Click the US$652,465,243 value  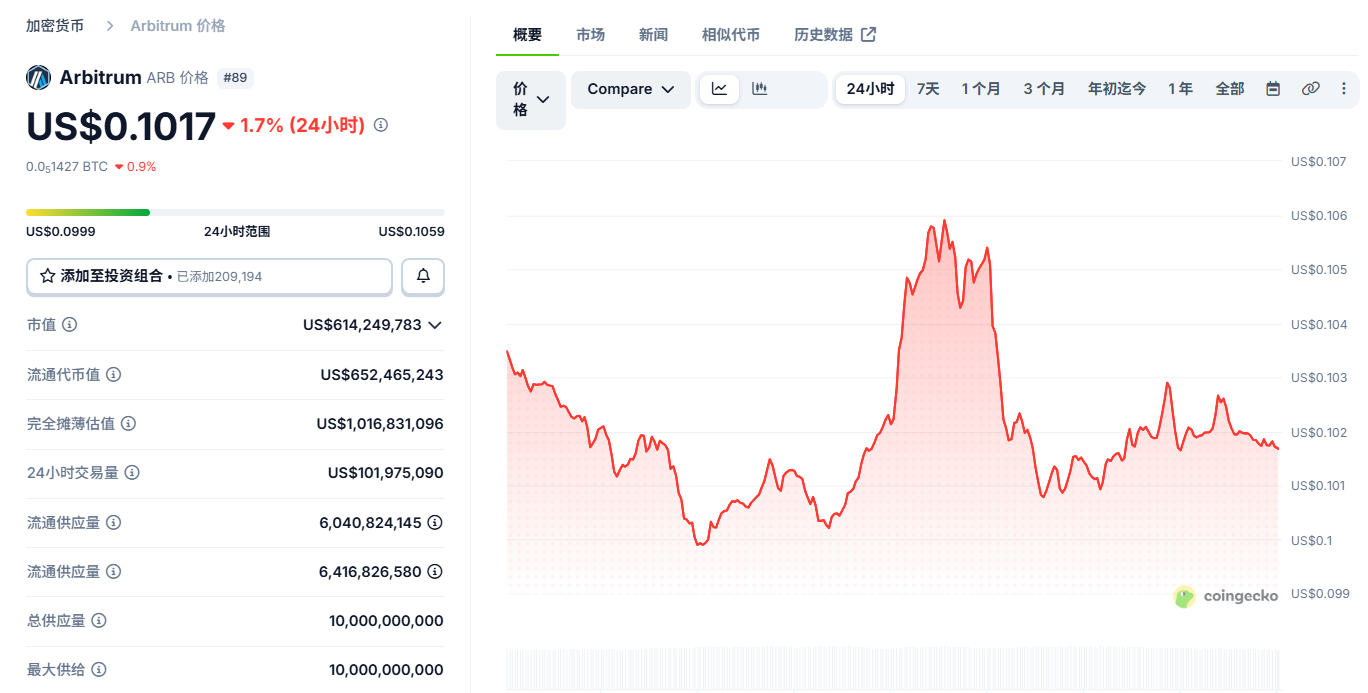(382, 374)
